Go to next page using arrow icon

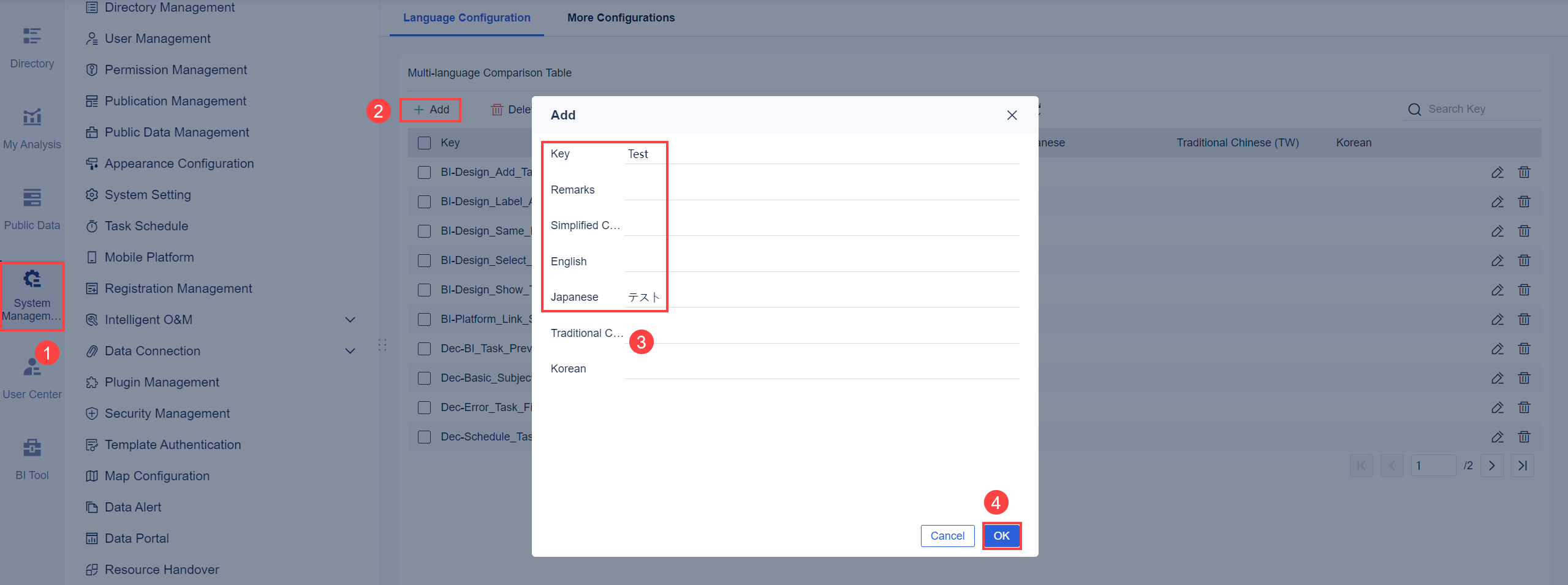coord(1491,466)
